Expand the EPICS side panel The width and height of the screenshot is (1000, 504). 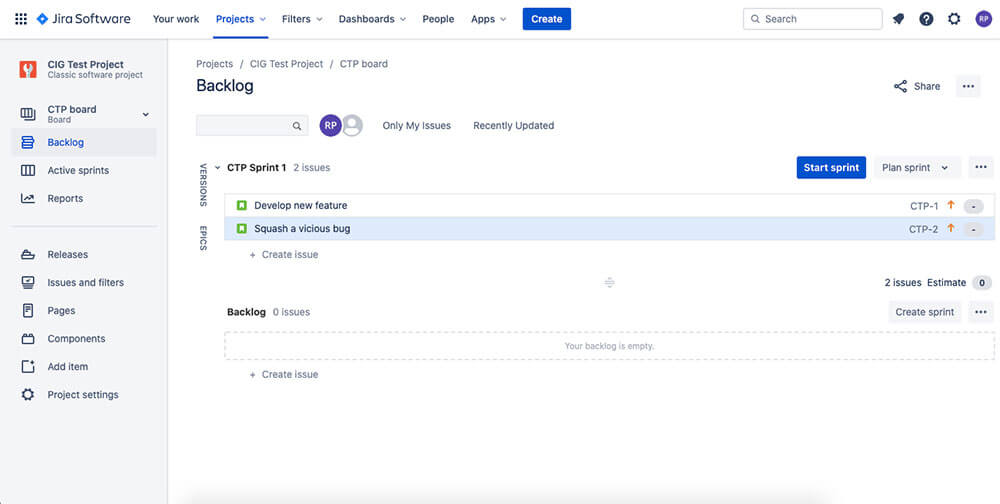pyautogui.click(x=203, y=238)
